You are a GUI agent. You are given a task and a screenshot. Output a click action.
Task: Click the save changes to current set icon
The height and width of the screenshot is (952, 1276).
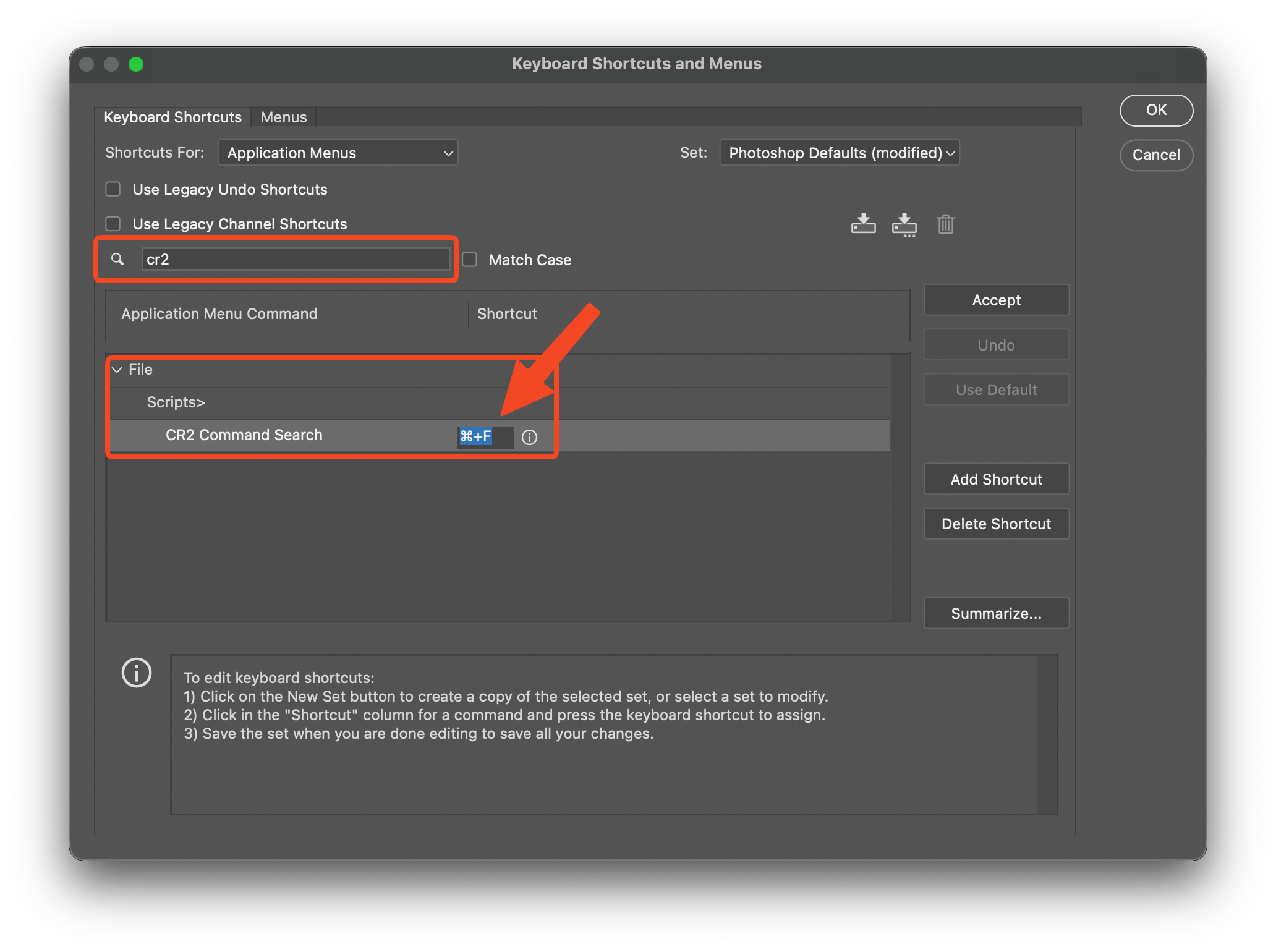[863, 224]
